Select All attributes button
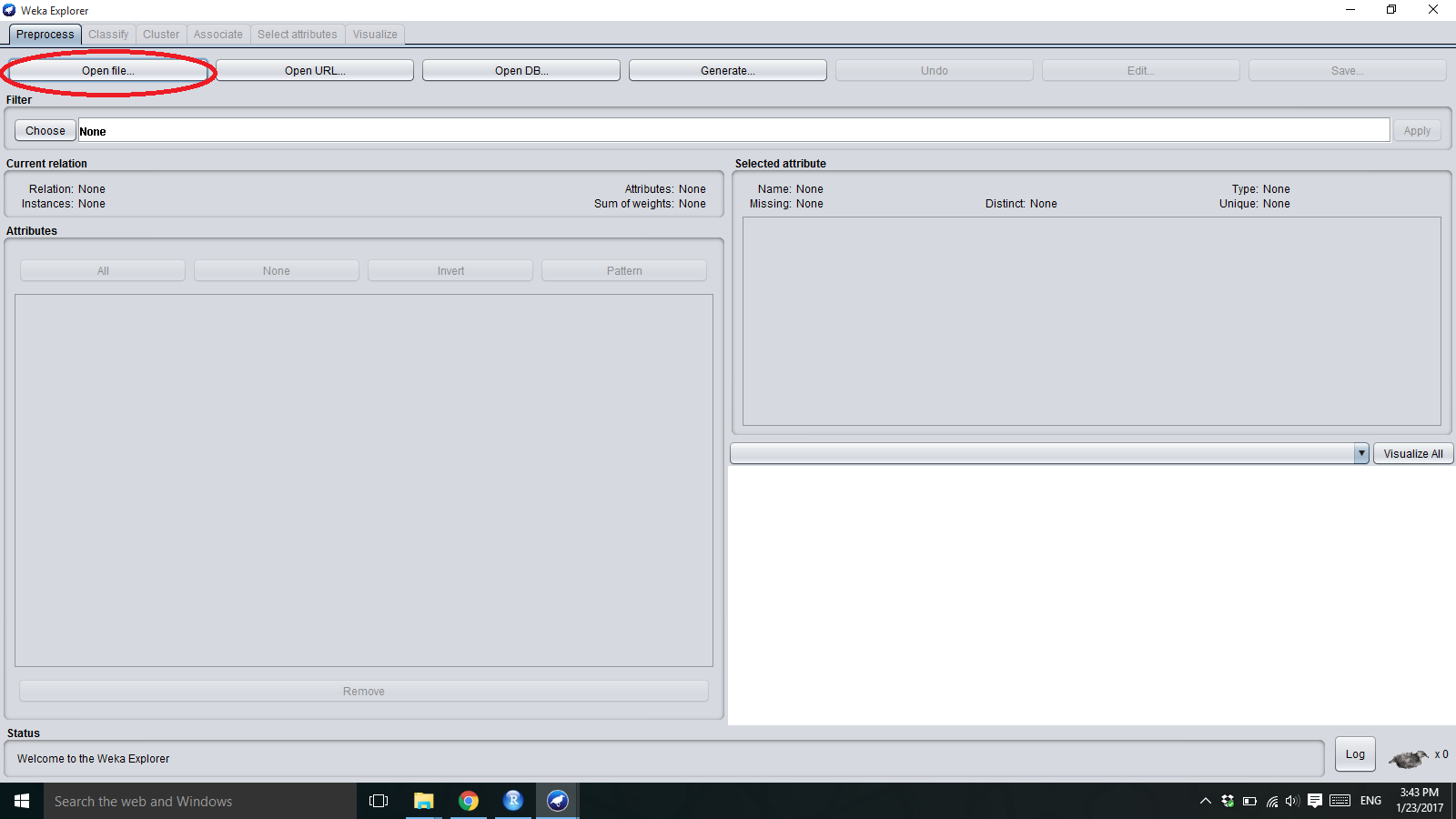The width and height of the screenshot is (1456, 819). tap(103, 270)
